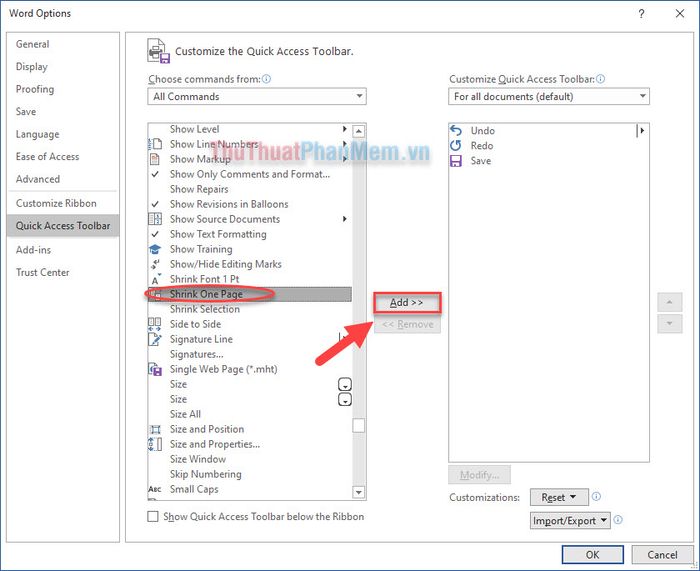Open the General options category
The image size is (700, 571).
point(33,44)
